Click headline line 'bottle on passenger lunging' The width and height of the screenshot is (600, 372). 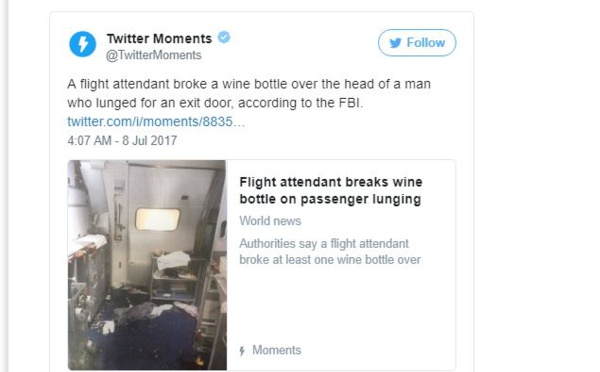[x=330, y=199]
